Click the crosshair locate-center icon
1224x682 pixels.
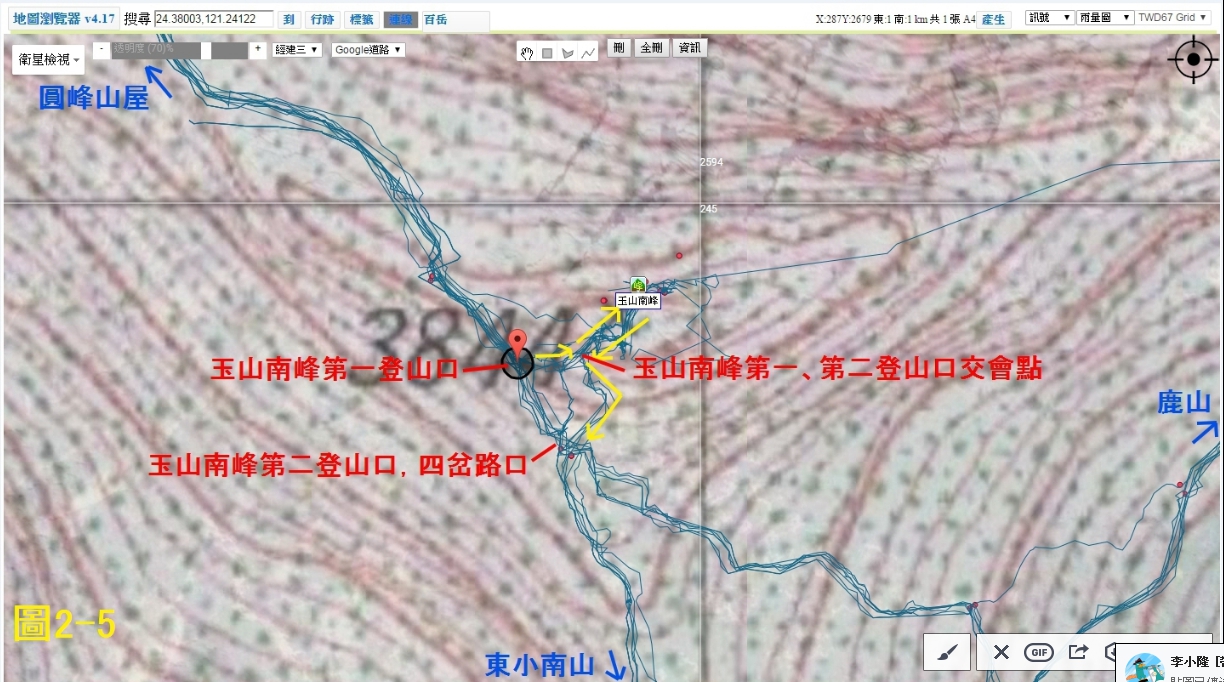1192,60
